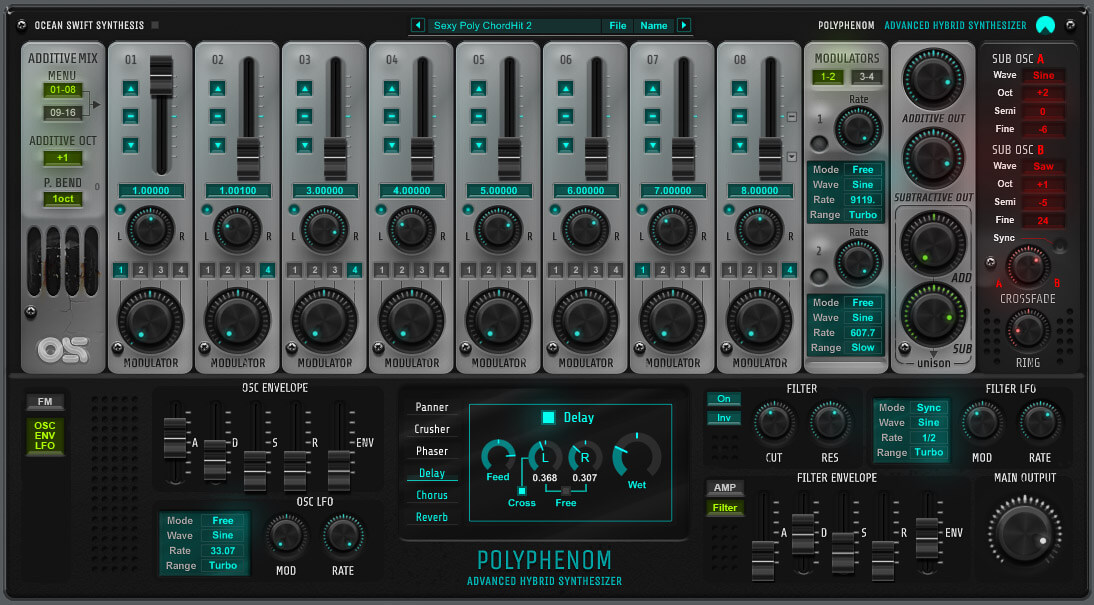Click oscillator 05 up arrow button

(x=478, y=88)
